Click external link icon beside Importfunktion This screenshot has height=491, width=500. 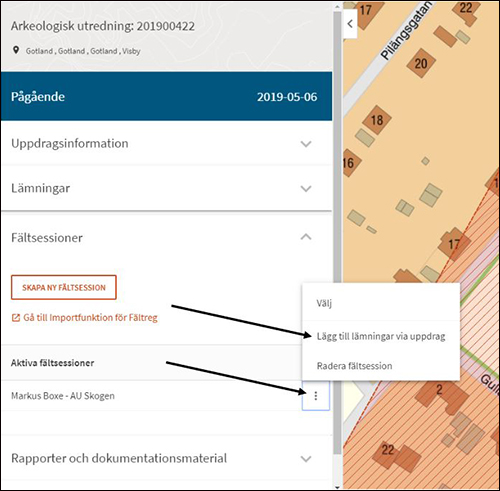click(16, 318)
